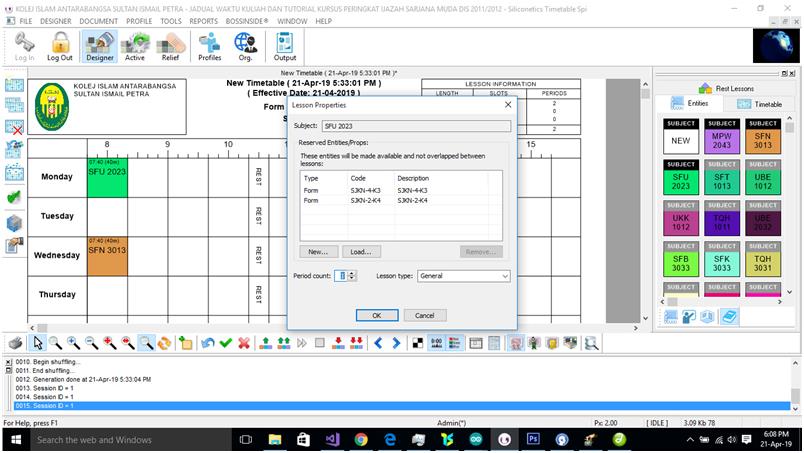Click the Load... button
The height and width of the screenshot is (453, 804).
tap(361, 252)
